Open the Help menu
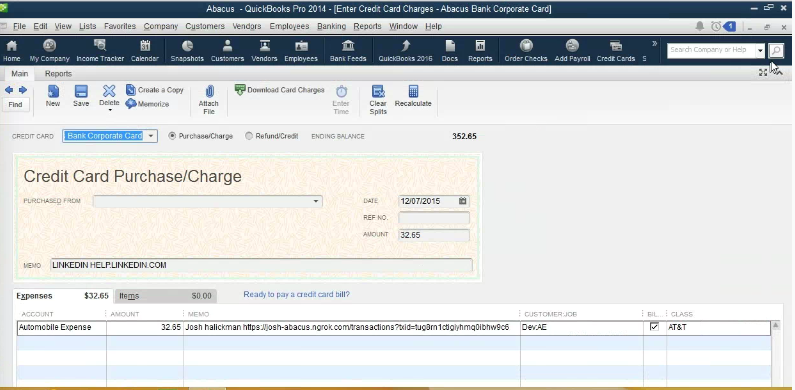The image size is (795, 390). coord(433,26)
